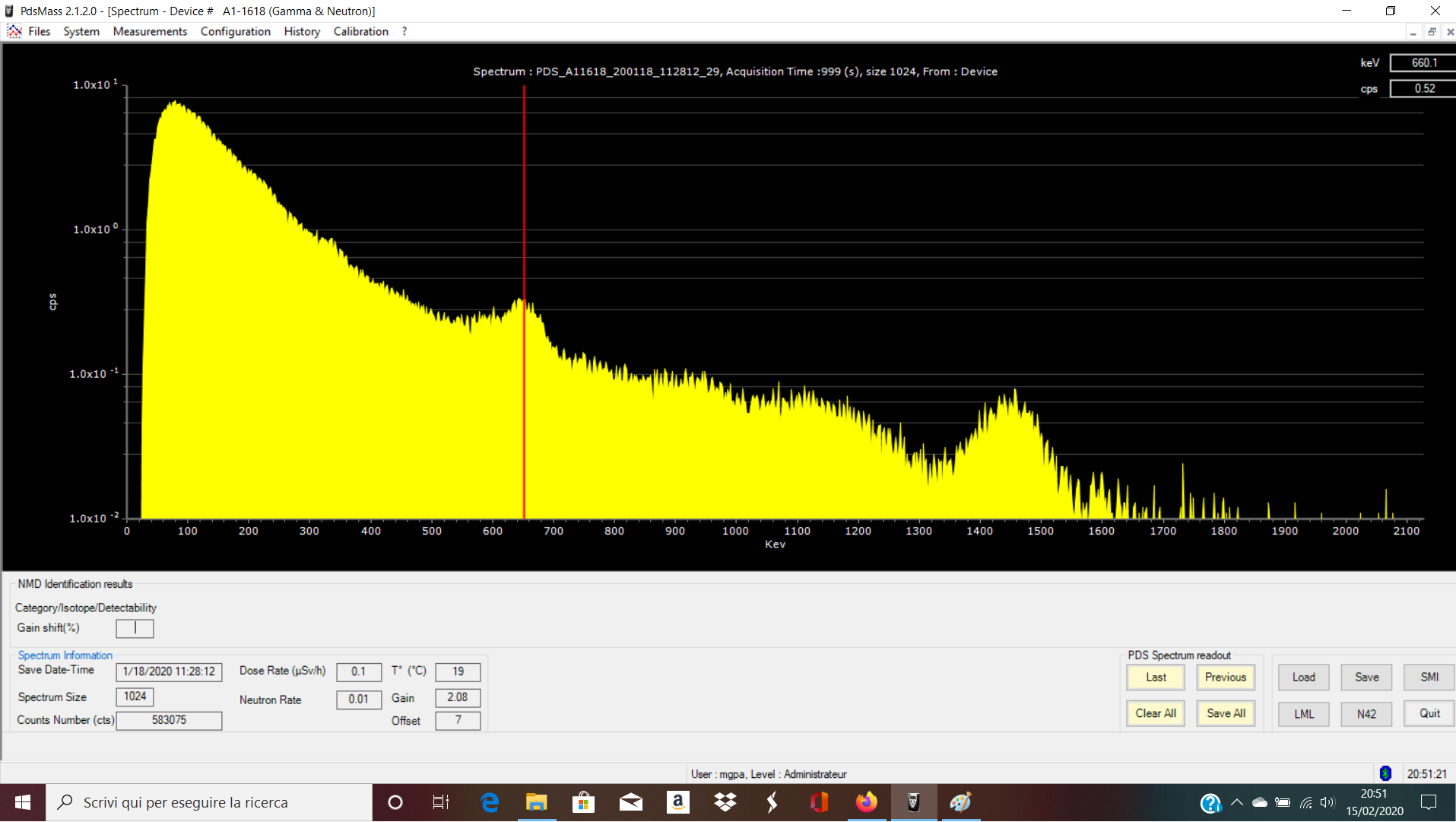Click the Save All button
Screen dimensions: 1456x822
click(1226, 713)
